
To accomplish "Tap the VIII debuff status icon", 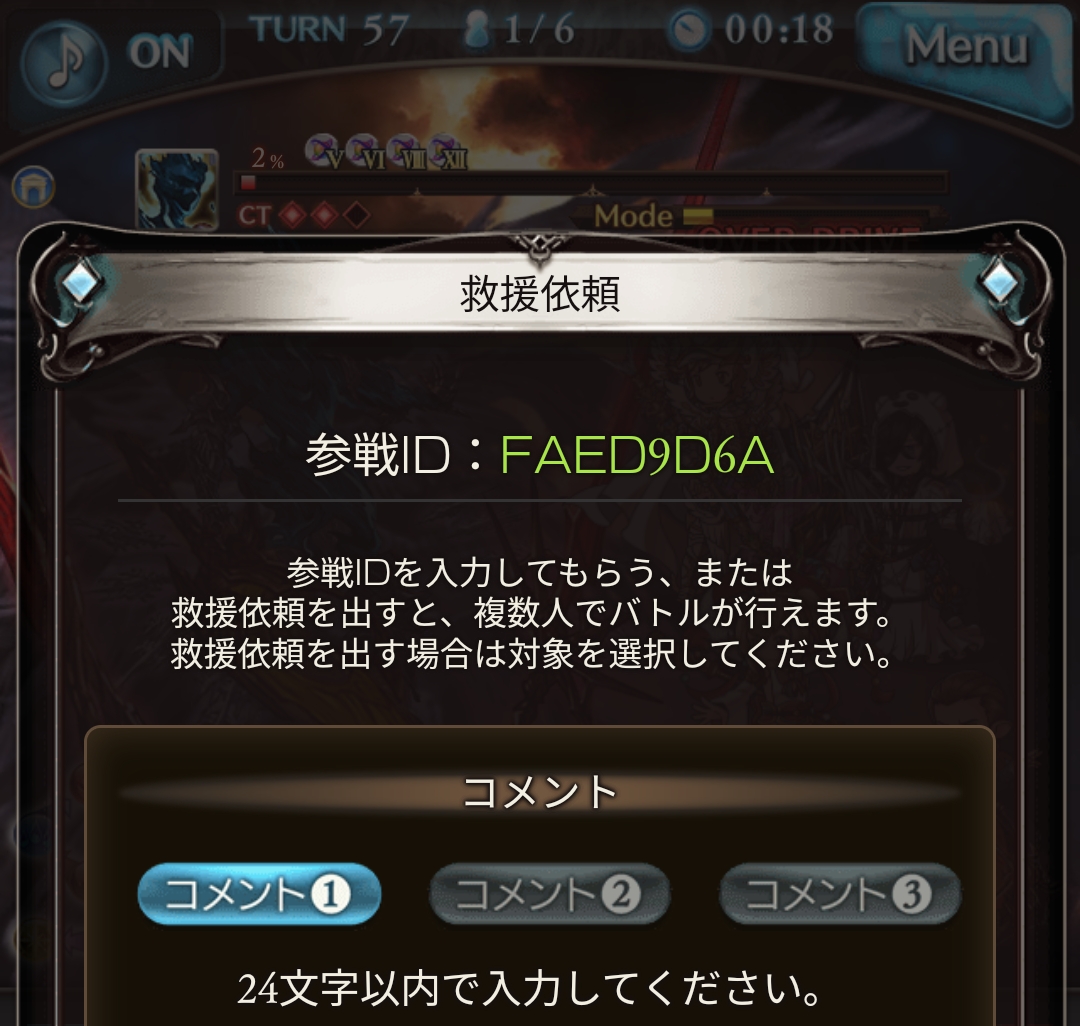I will point(406,152).
